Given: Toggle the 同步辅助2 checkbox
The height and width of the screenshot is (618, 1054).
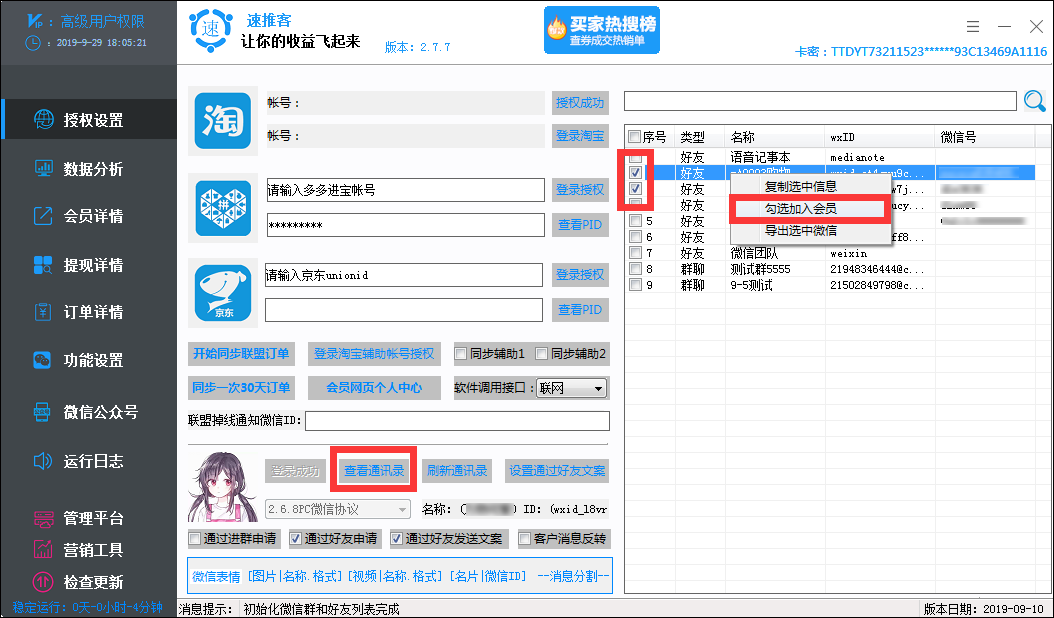Looking at the screenshot, I should pyautogui.click(x=542, y=353).
